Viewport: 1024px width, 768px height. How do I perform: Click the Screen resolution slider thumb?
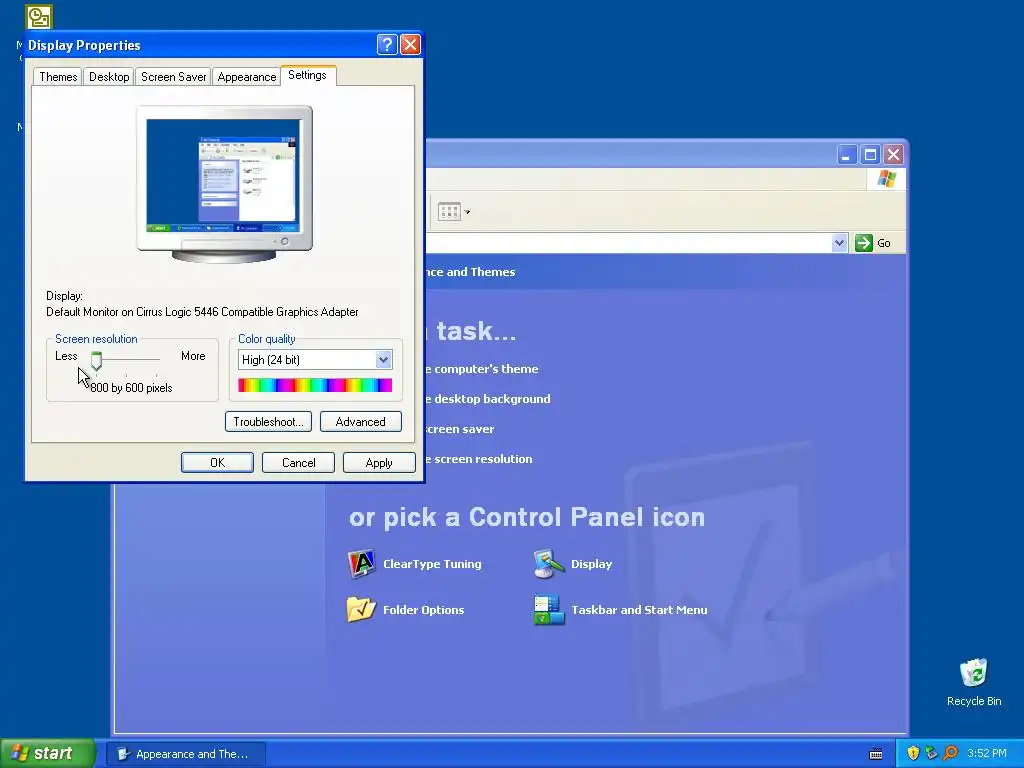click(96, 360)
